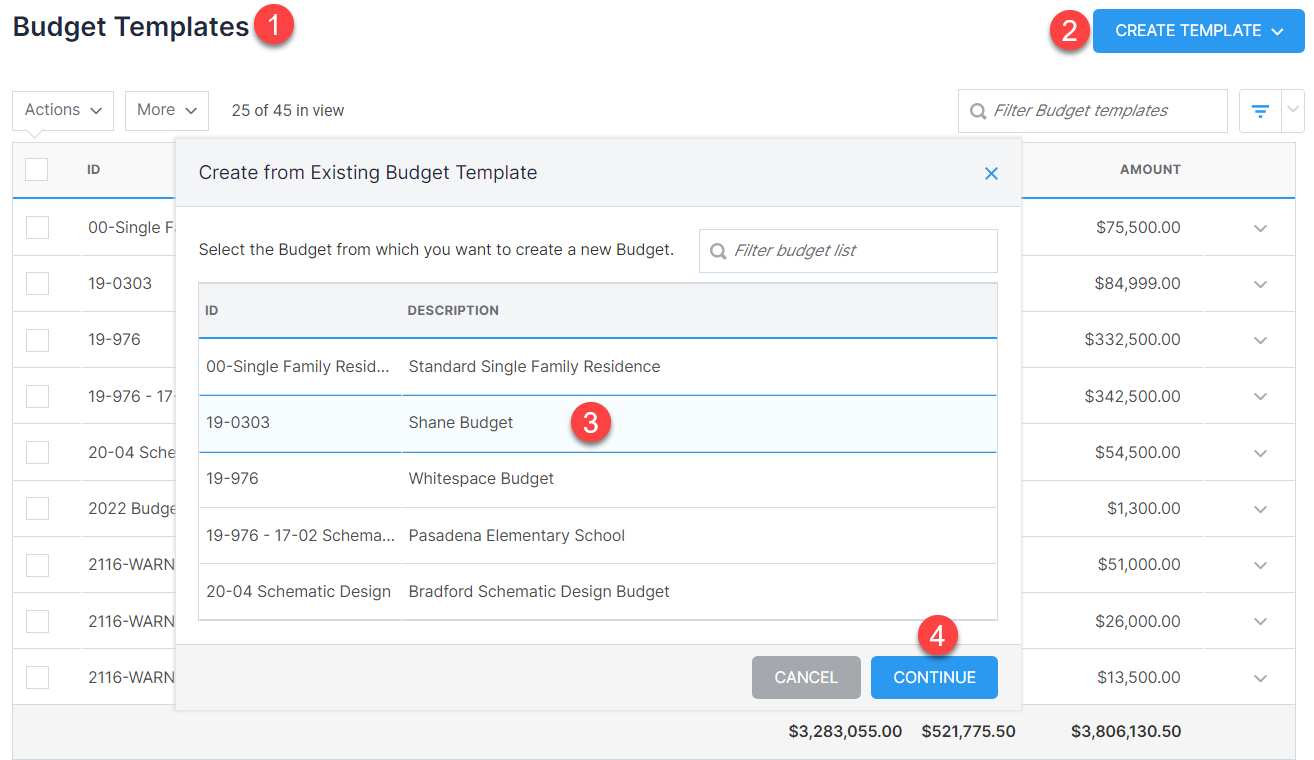Expand details for the $75,500.00 budget row
The image size is (1314, 760).
pos(1260,227)
